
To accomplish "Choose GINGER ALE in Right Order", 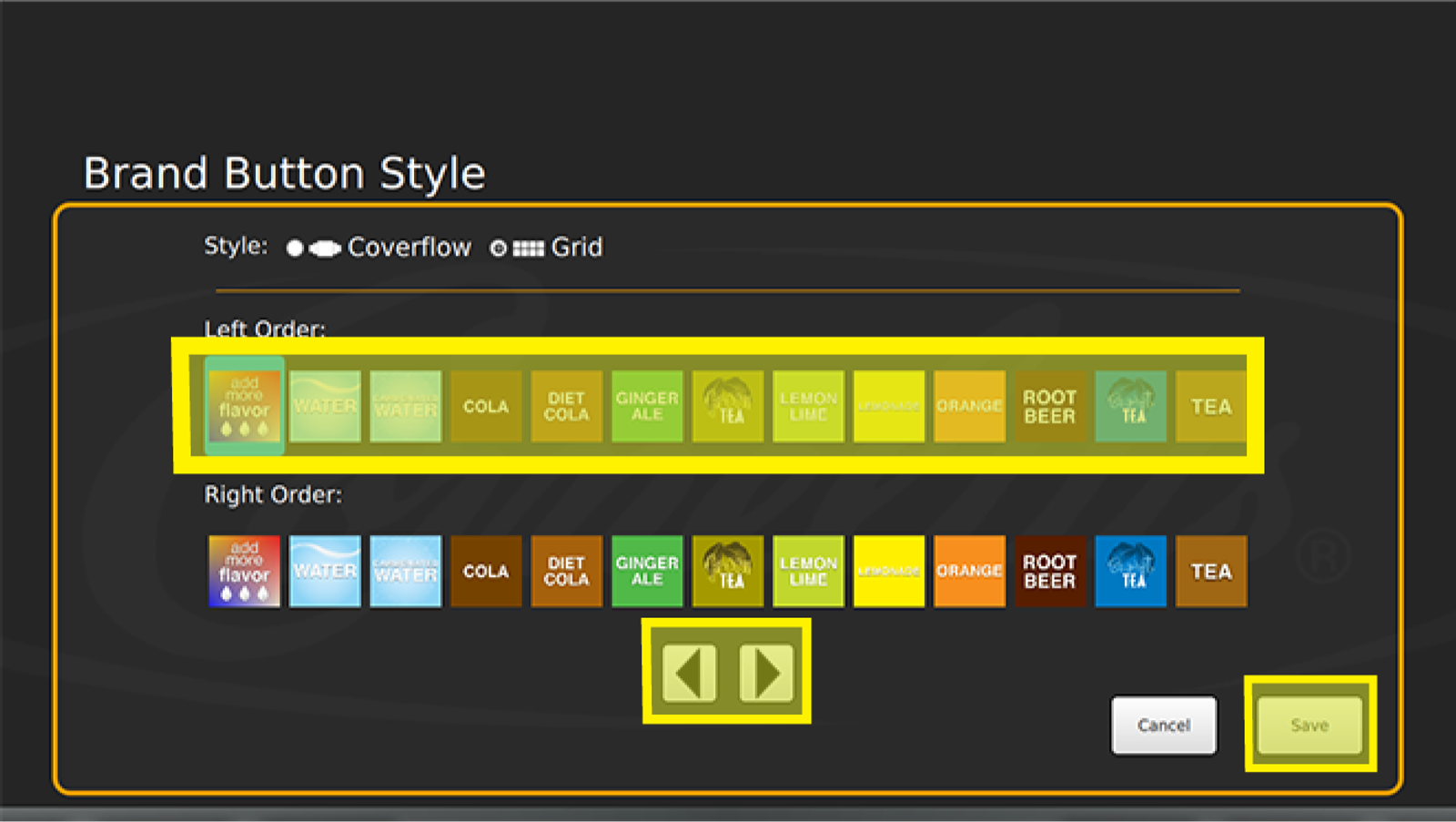I will point(647,571).
